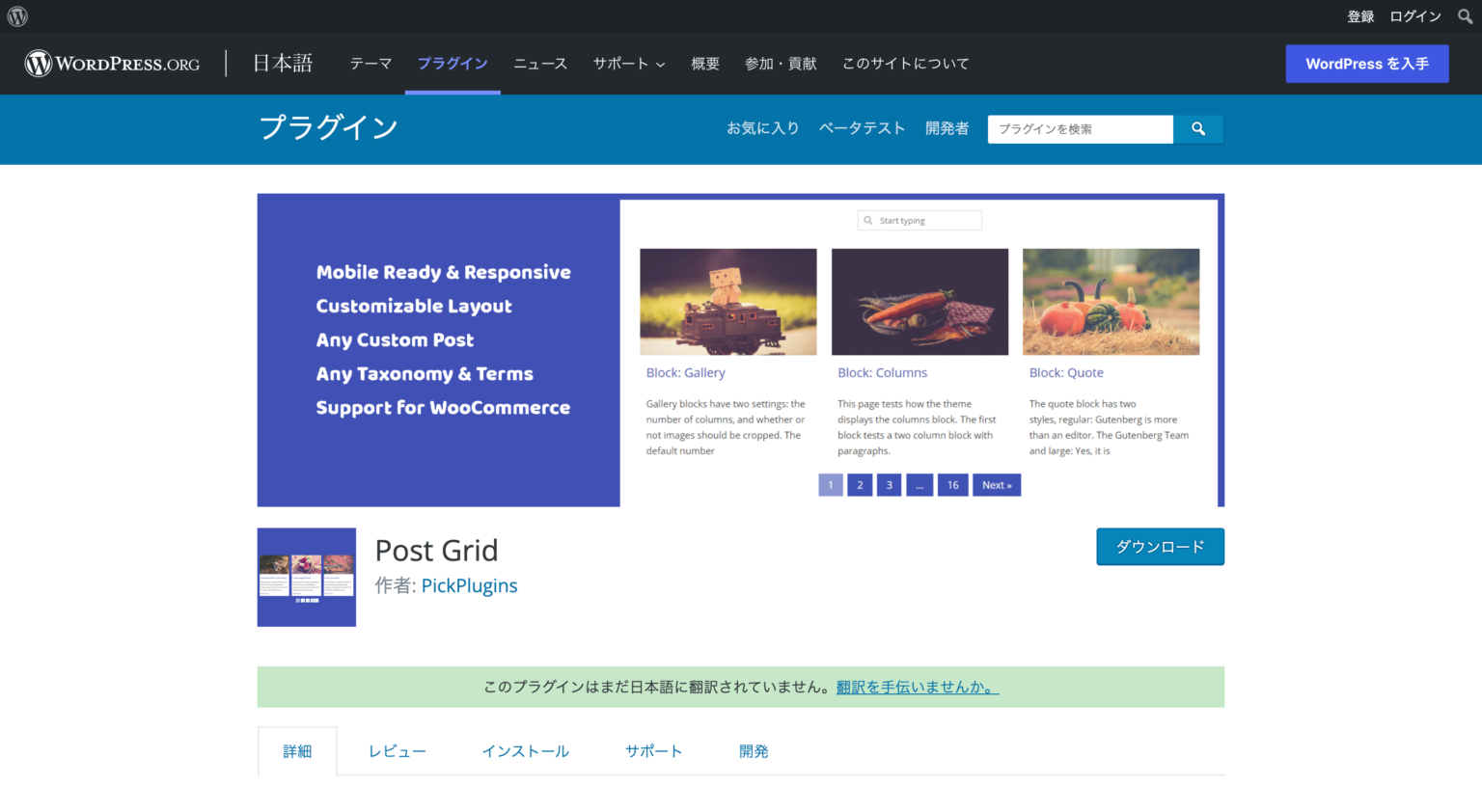Click the WordPress を入手 button
The width and height of the screenshot is (1482, 812).
1366,63
